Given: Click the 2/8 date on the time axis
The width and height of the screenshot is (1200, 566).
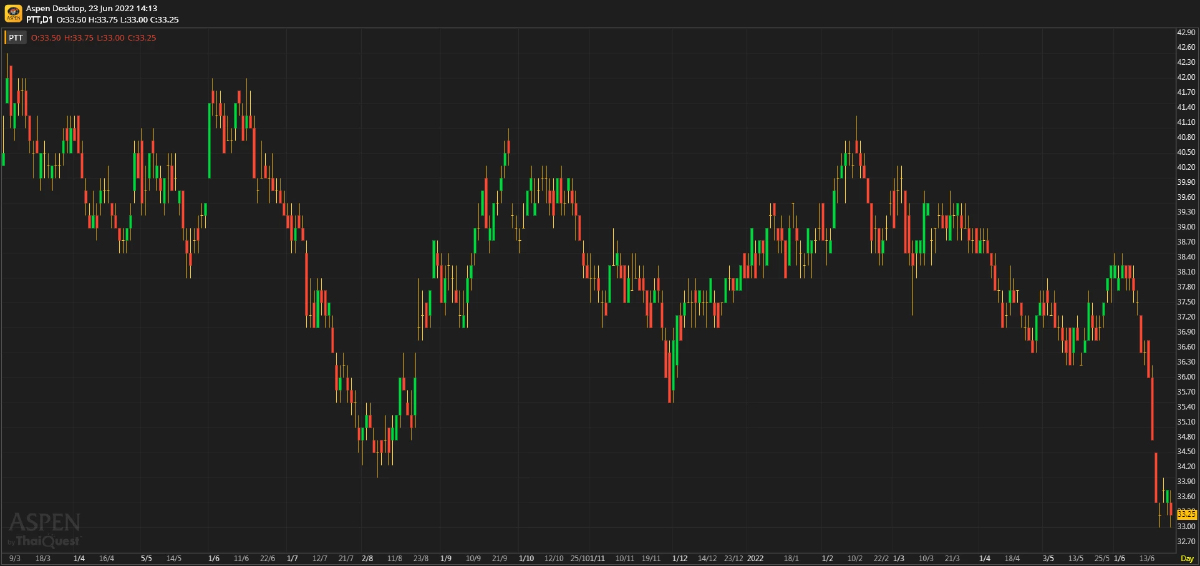Looking at the screenshot, I should pyautogui.click(x=368, y=557).
